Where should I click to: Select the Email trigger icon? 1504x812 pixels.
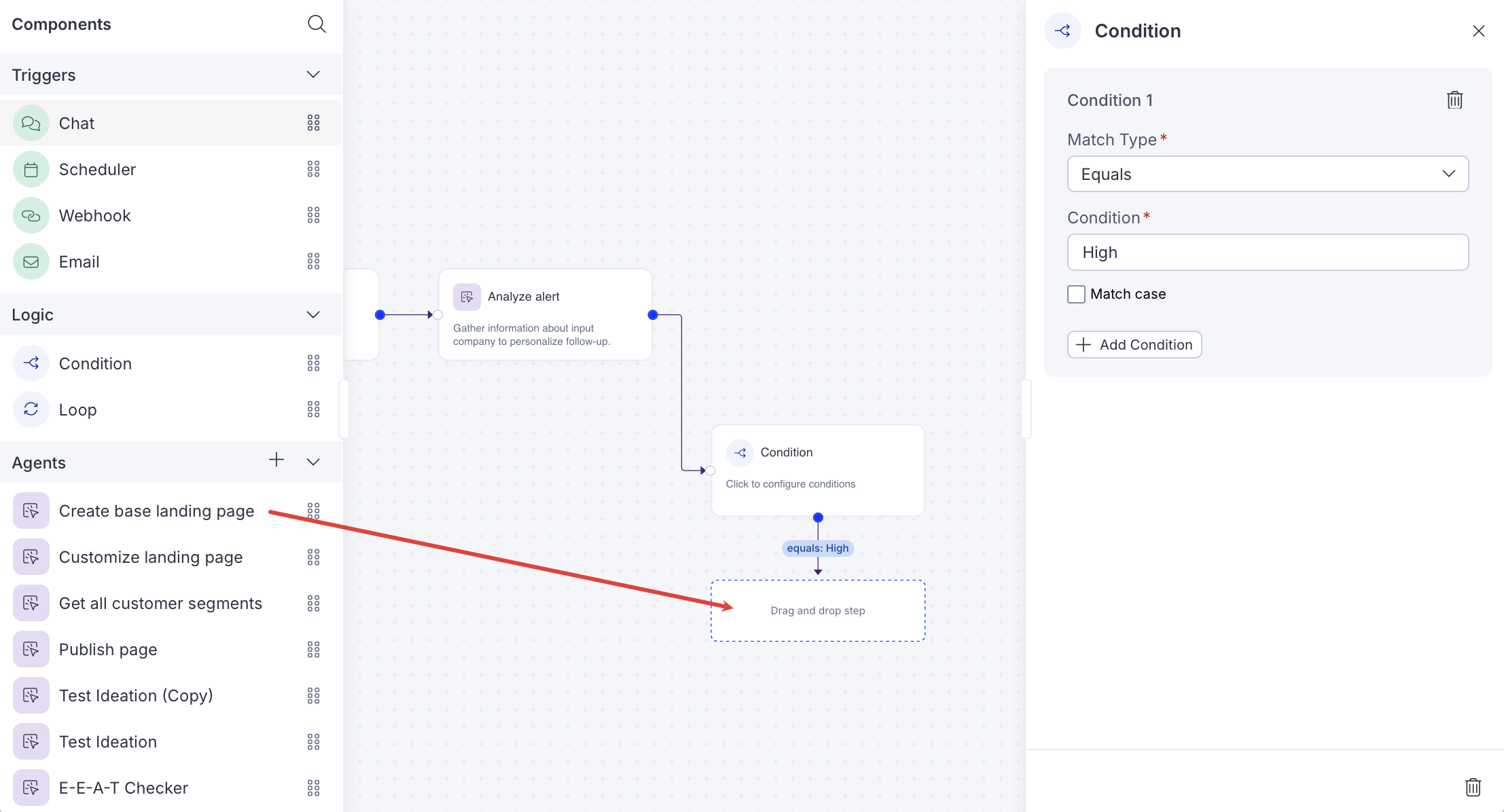(31, 261)
